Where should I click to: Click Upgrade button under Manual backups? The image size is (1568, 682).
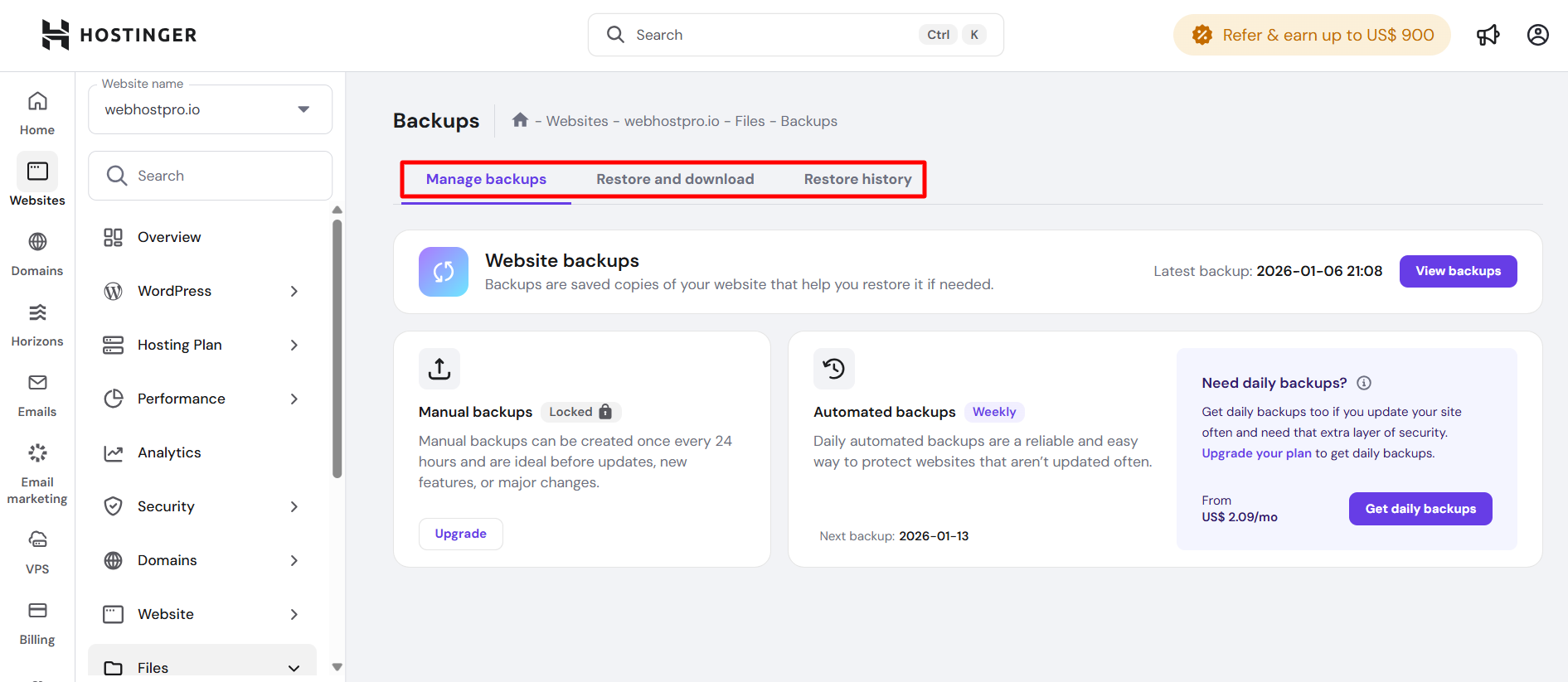pos(460,534)
